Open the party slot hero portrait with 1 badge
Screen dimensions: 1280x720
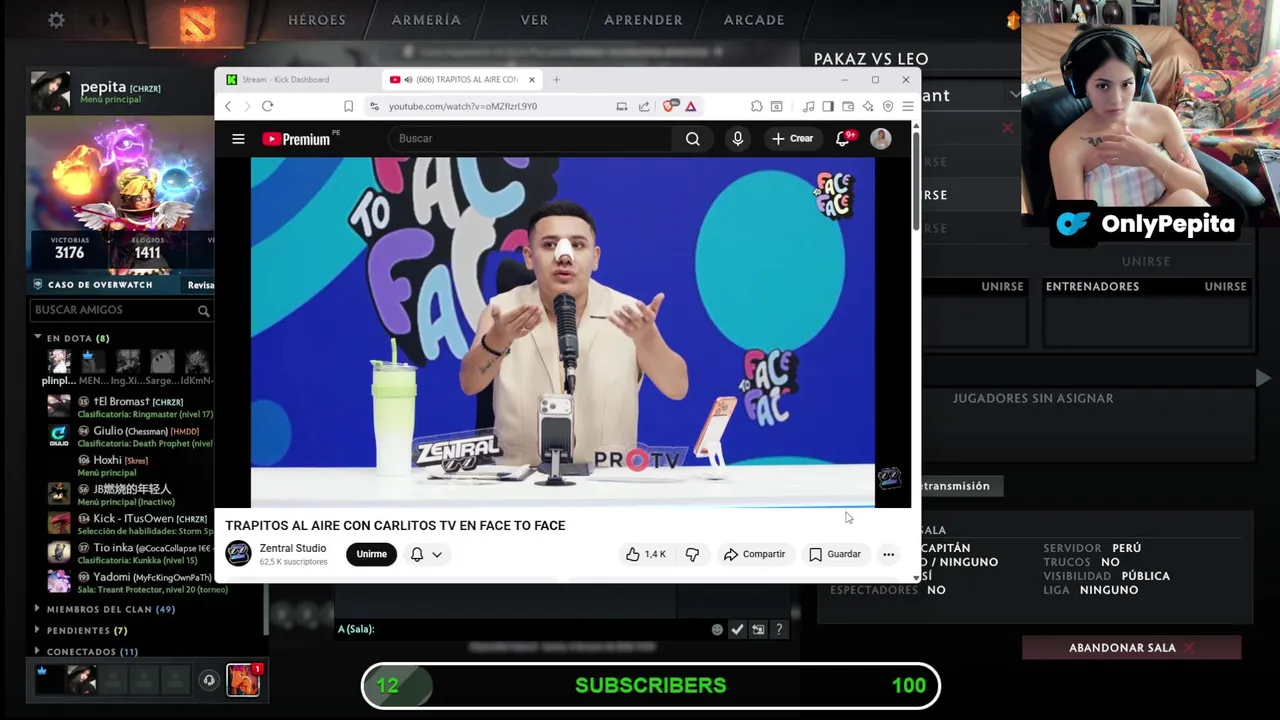(243, 680)
